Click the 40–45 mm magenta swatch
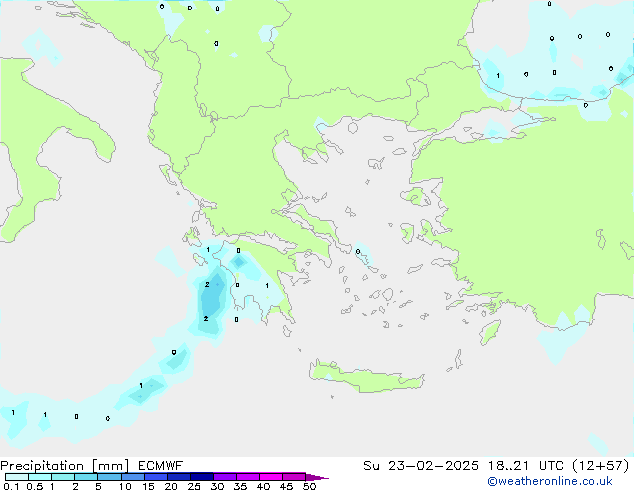The image size is (634, 490). point(271,477)
